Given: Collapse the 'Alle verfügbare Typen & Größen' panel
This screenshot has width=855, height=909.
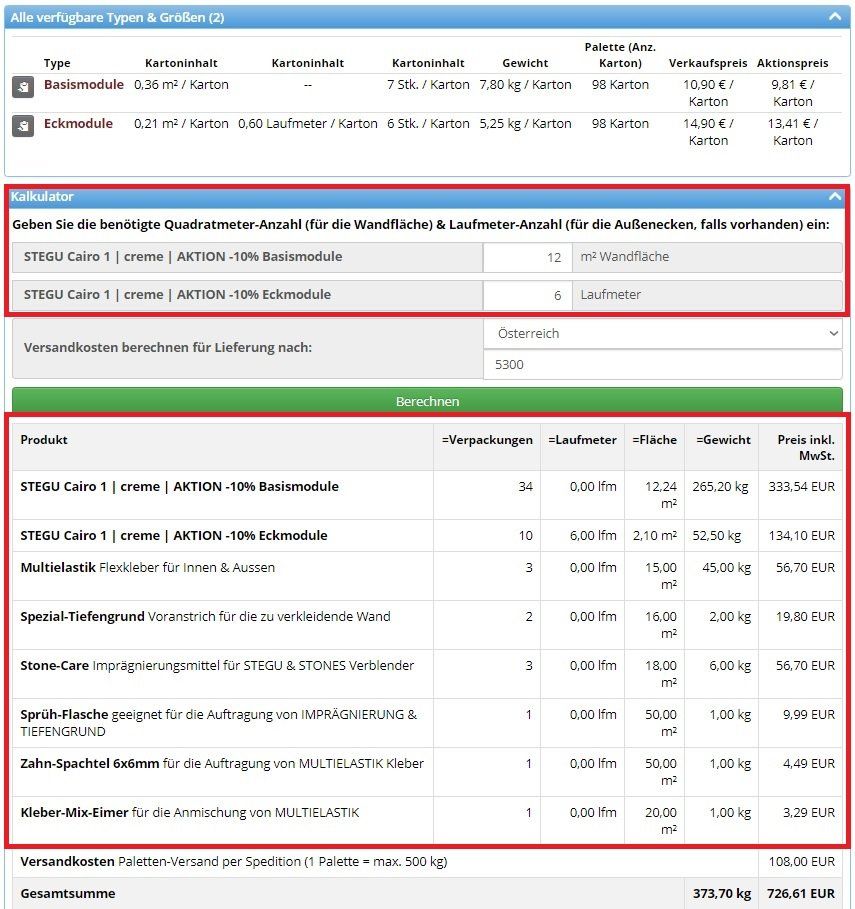Looking at the screenshot, I should click(x=835, y=17).
